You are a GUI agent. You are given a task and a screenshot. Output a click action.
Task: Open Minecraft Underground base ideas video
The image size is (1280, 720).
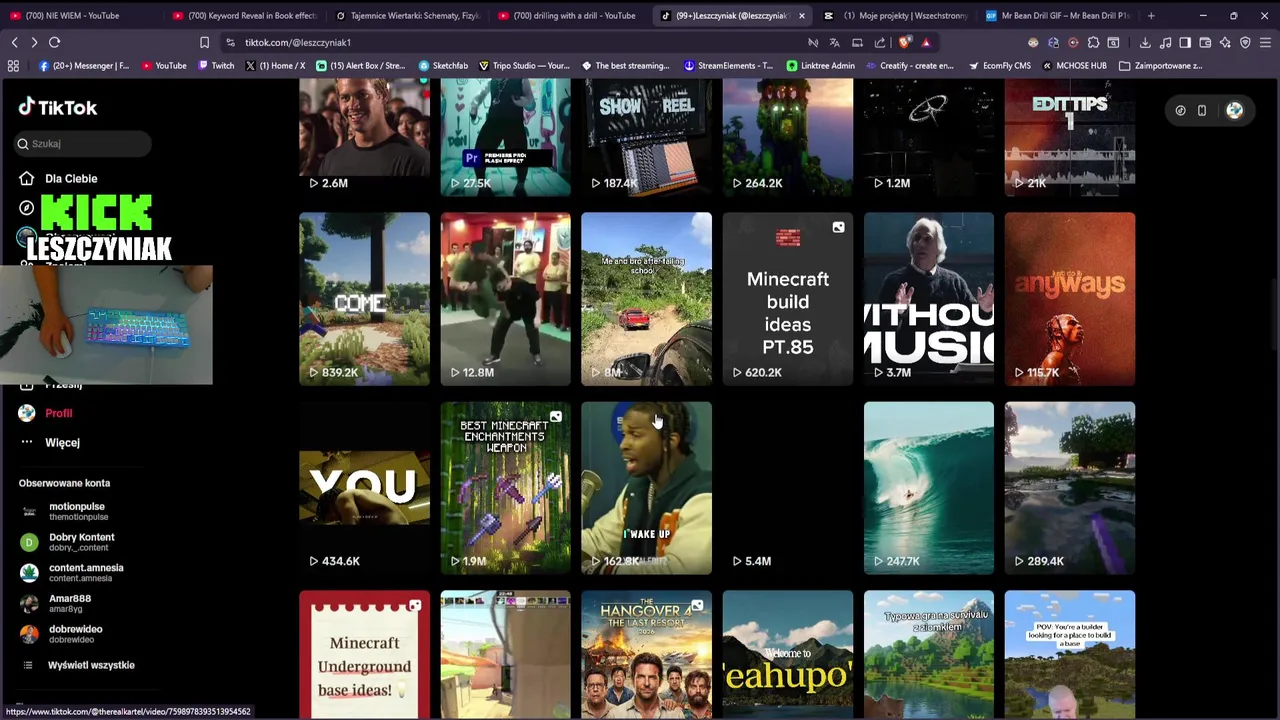tap(364, 654)
